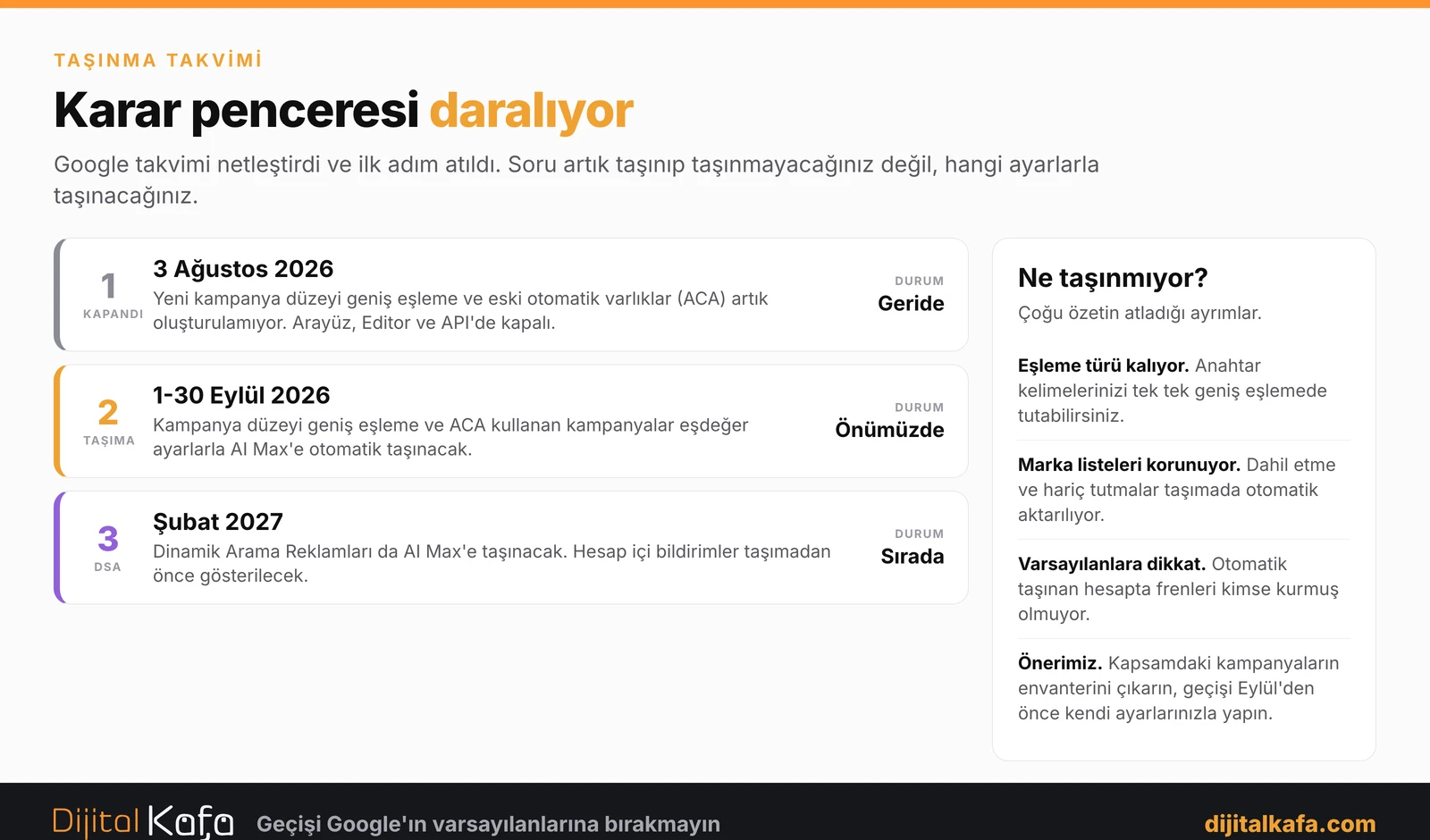1430x840 pixels.
Task: Click the DURUM label above 'Önümüzde'
Action: coord(920,407)
